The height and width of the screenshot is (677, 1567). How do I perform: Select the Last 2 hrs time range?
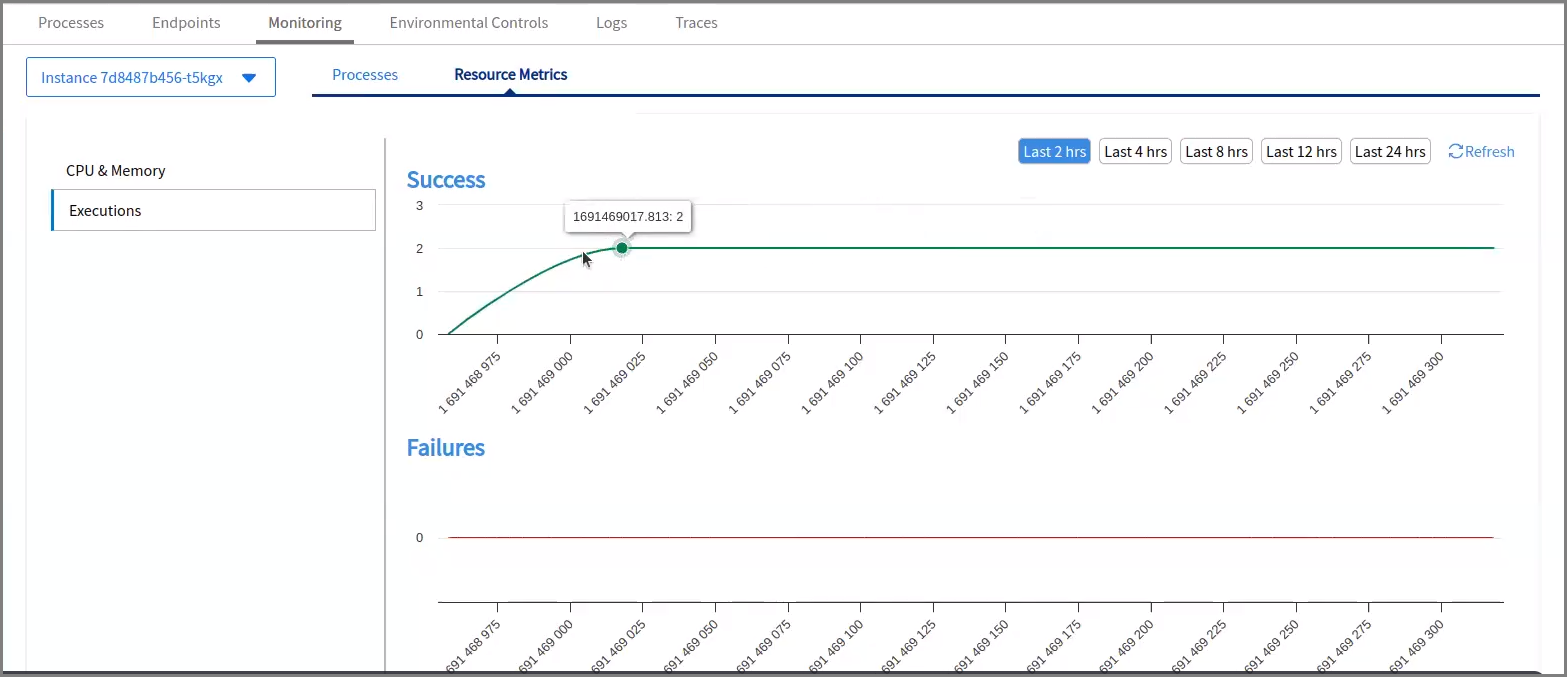pos(1054,152)
